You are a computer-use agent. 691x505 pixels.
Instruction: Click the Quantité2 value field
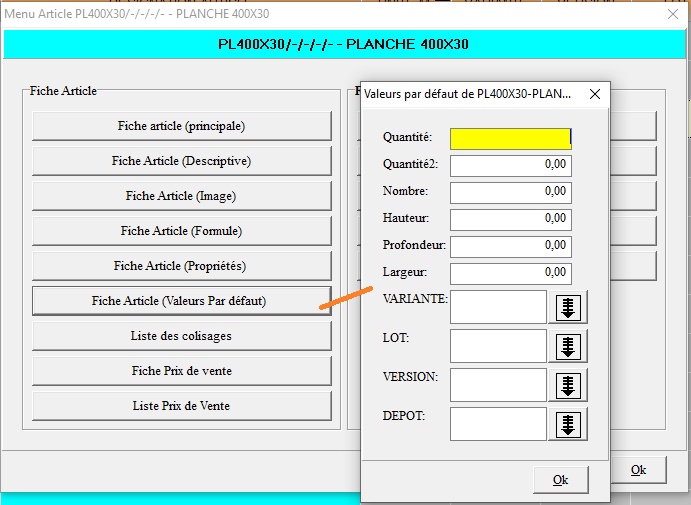(510, 165)
